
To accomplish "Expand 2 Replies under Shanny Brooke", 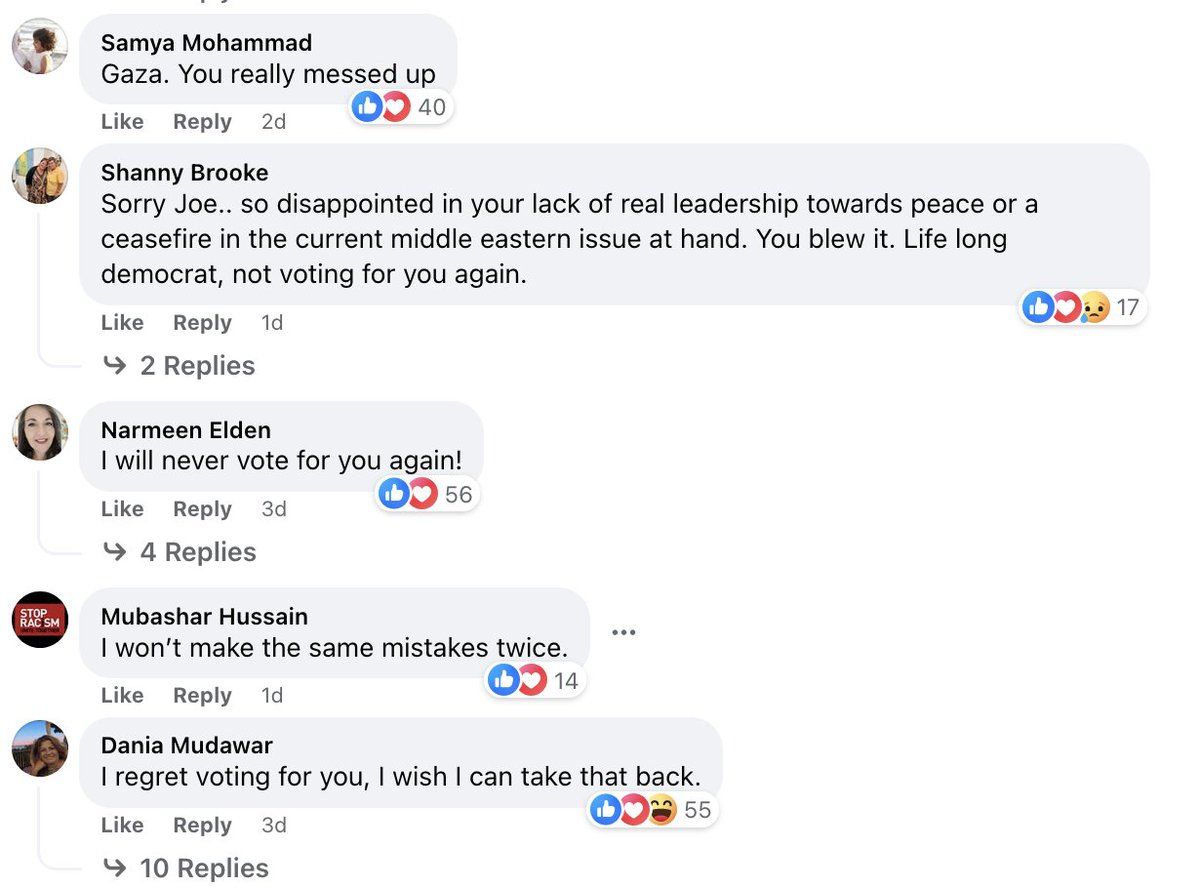I will pyautogui.click(x=197, y=366).
